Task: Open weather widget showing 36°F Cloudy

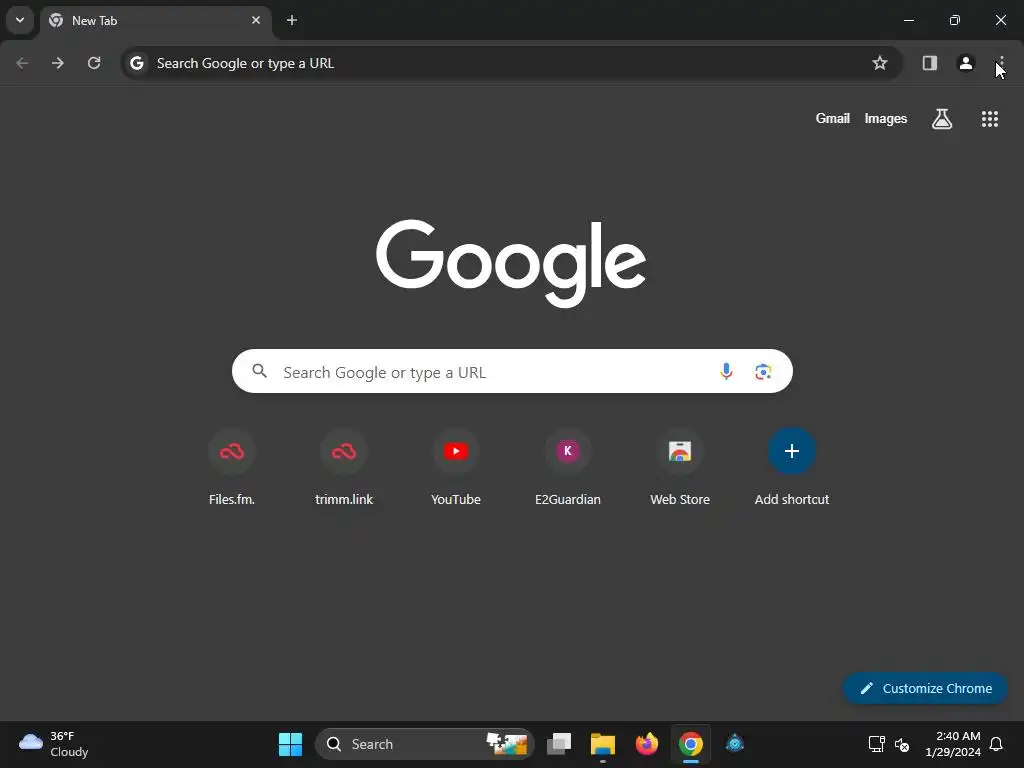Action: tap(54, 744)
